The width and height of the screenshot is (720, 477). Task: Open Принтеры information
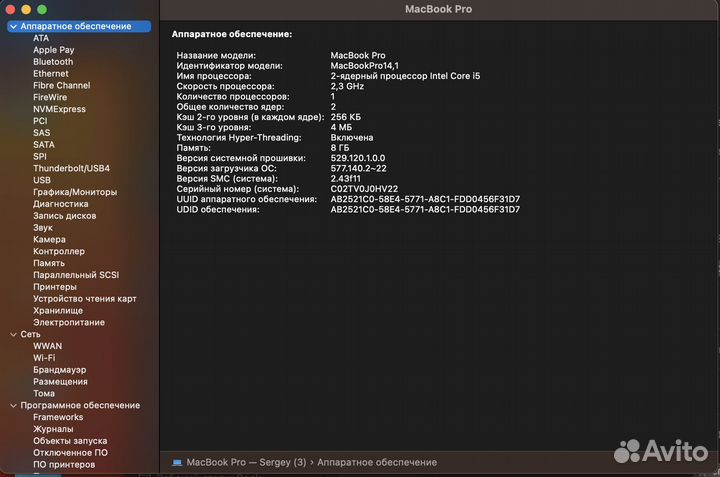(55, 287)
